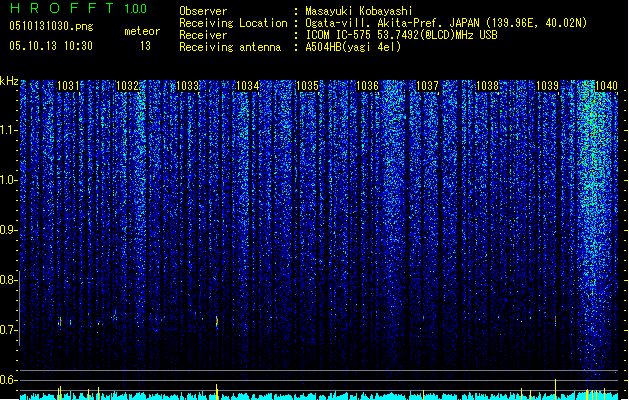Click the 1038 time marker
The image size is (629, 400).
coord(487,85)
